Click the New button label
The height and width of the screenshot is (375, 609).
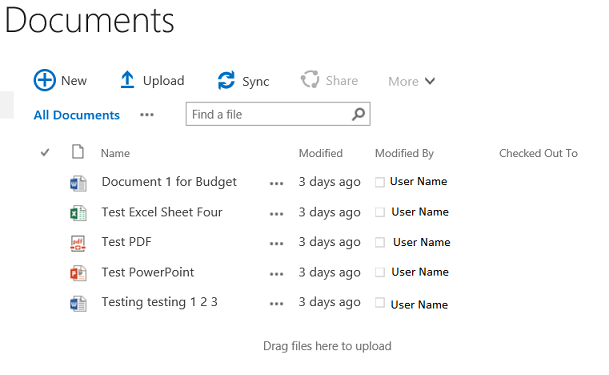point(74,81)
